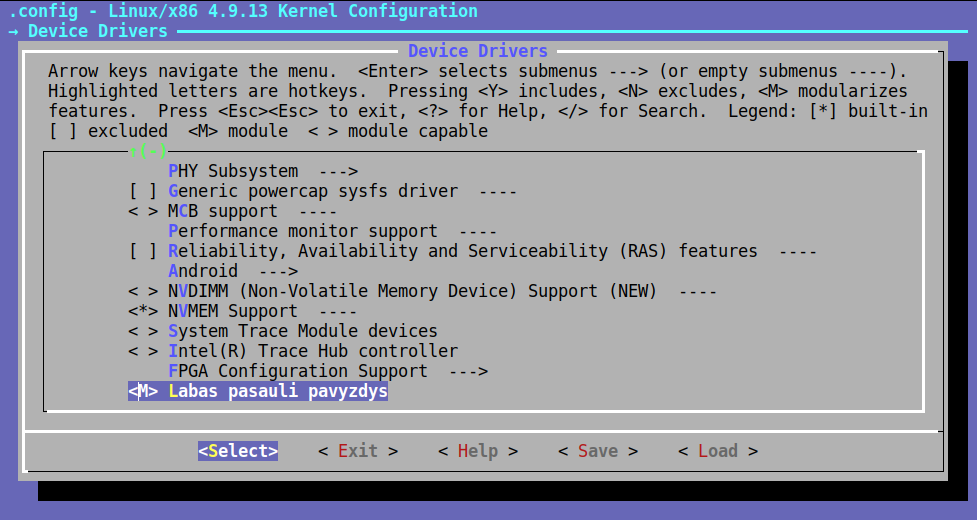977x520 pixels.
Task: Open the Help button
Action: [478, 451]
